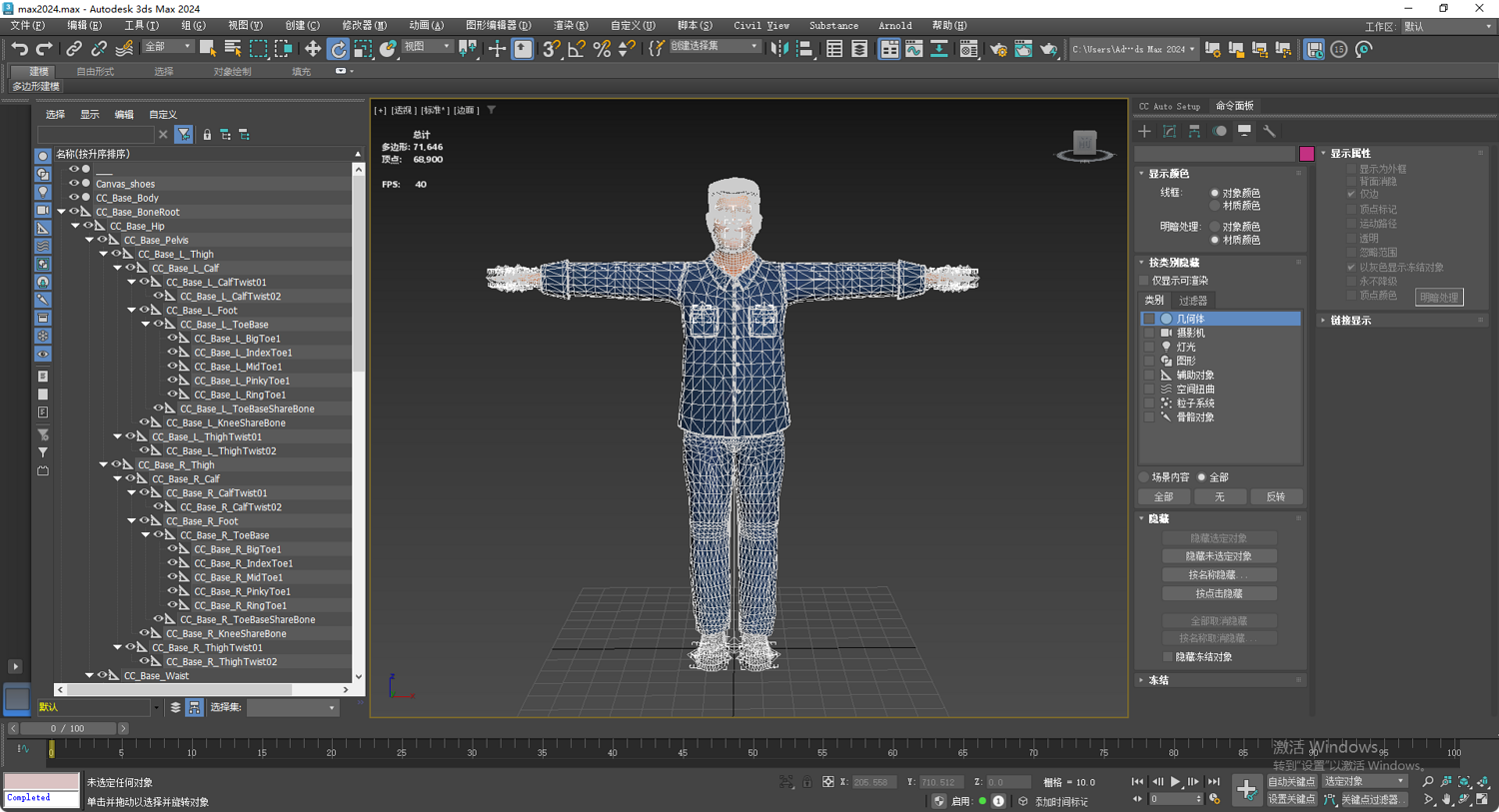Switch to the 自由形式 ribbon tab

95,72
